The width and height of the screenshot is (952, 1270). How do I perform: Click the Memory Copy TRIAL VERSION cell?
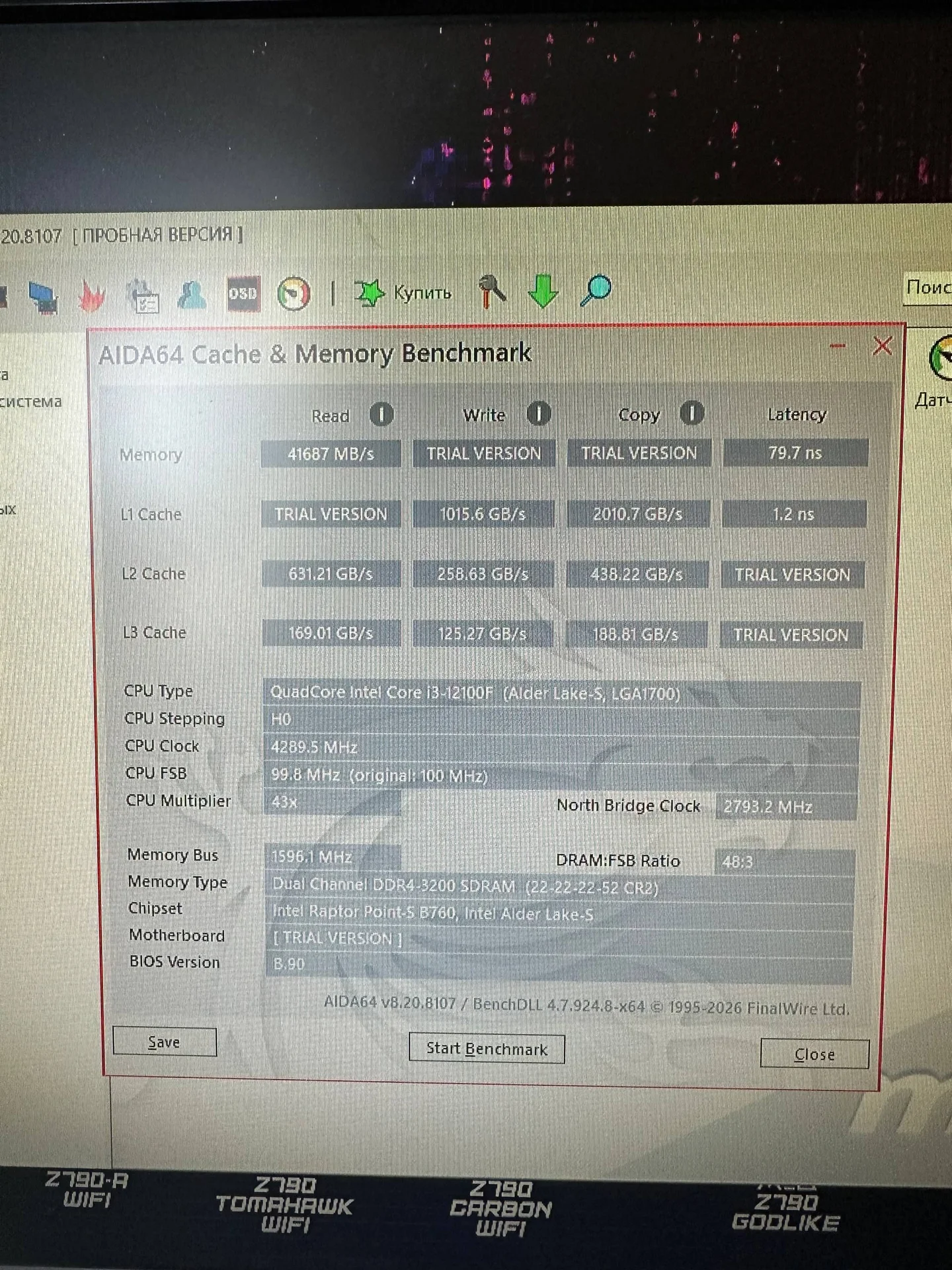tap(639, 452)
